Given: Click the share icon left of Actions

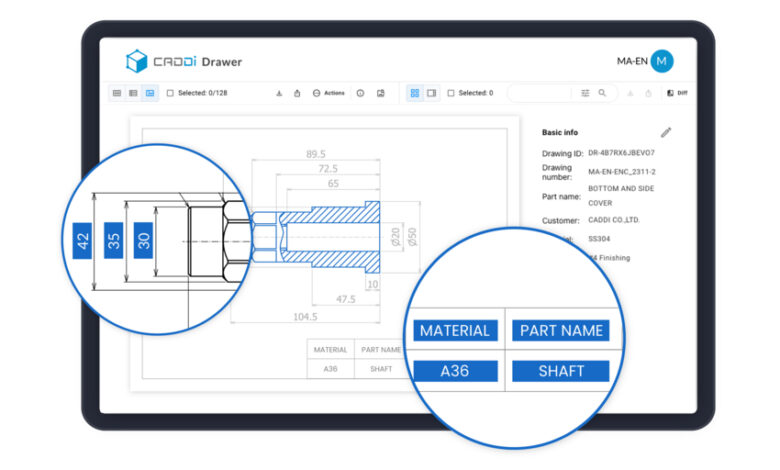Looking at the screenshot, I should click(297, 93).
